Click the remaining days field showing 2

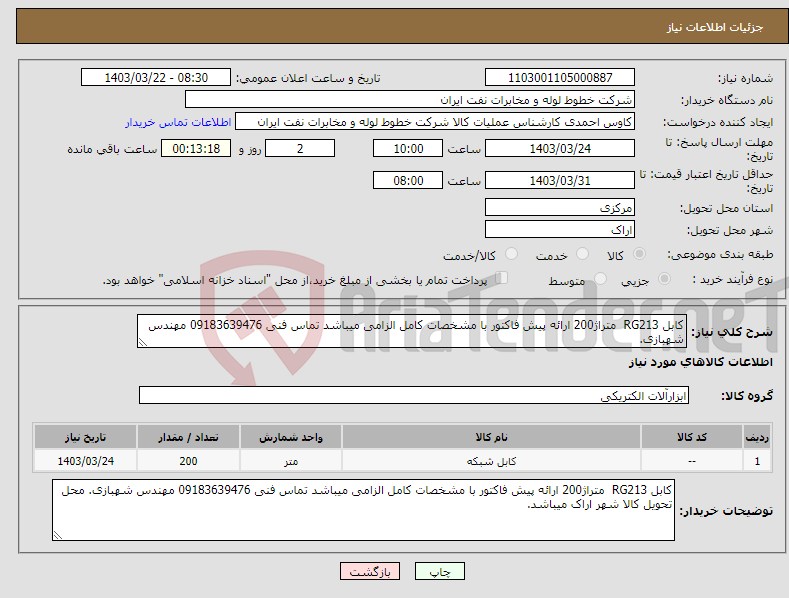coord(300,148)
